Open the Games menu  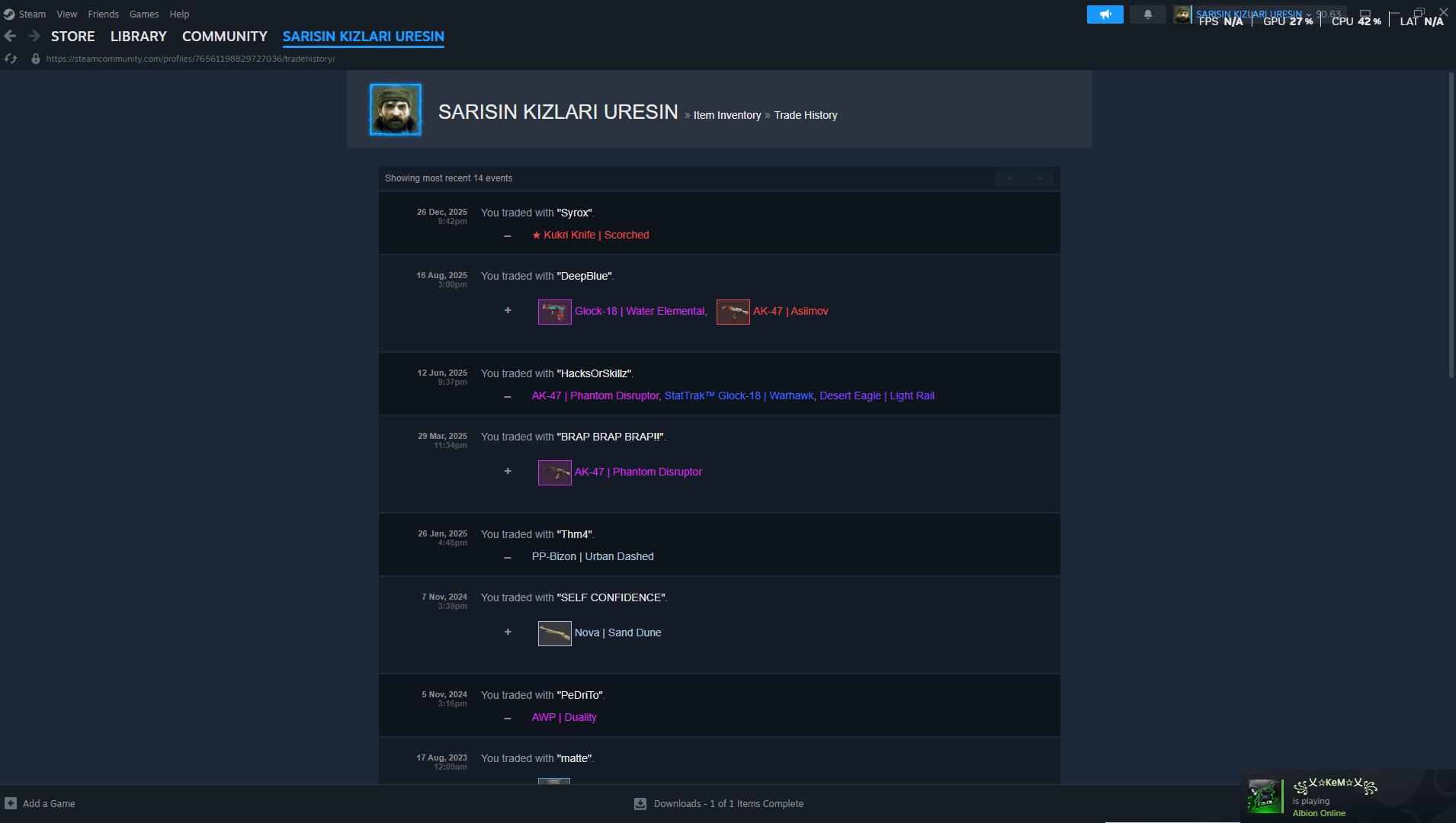point(144,14)
